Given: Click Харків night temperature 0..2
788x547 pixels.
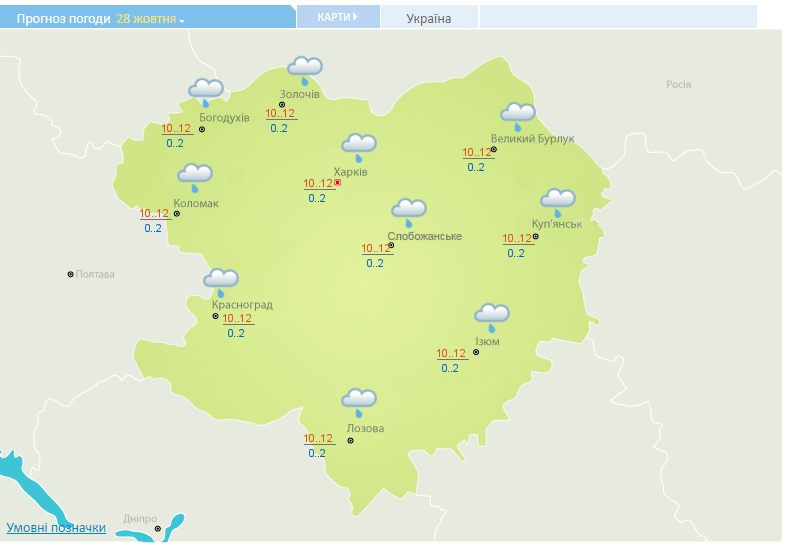Looking at the screenshot, I should click(317, 198).
